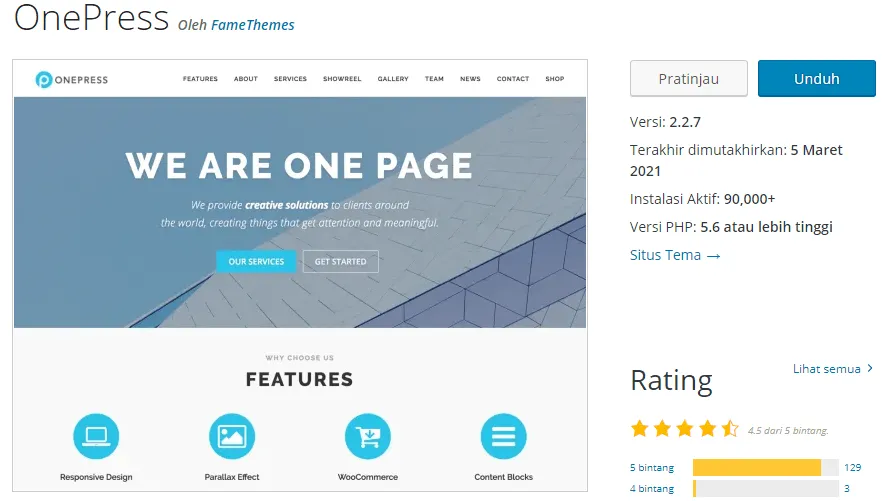Select CONTACT in the preview navigation
The image size is (883, 501).
pos(513,79)
